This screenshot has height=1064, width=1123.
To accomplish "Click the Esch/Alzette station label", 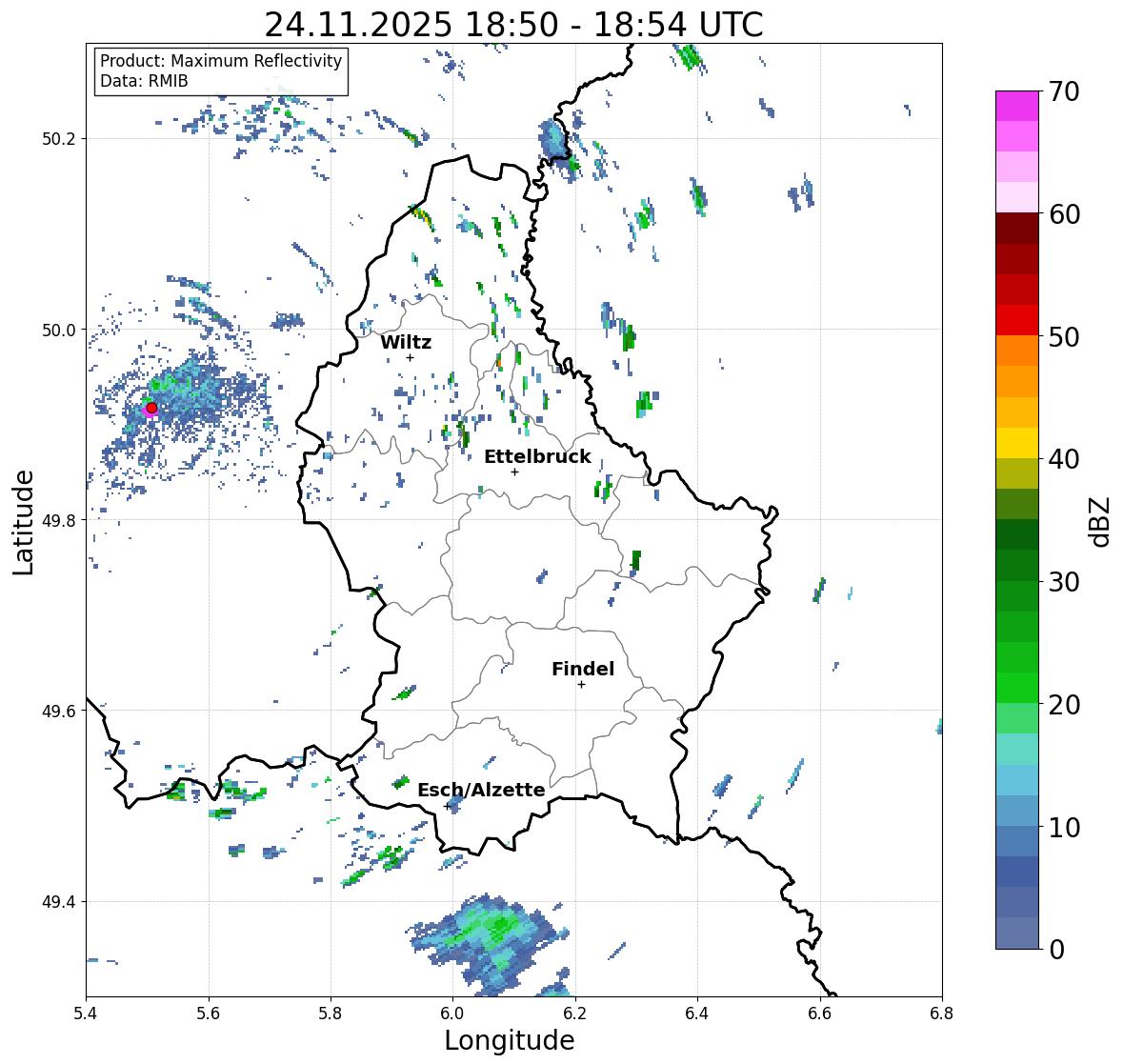I will (x=481, y=790).
